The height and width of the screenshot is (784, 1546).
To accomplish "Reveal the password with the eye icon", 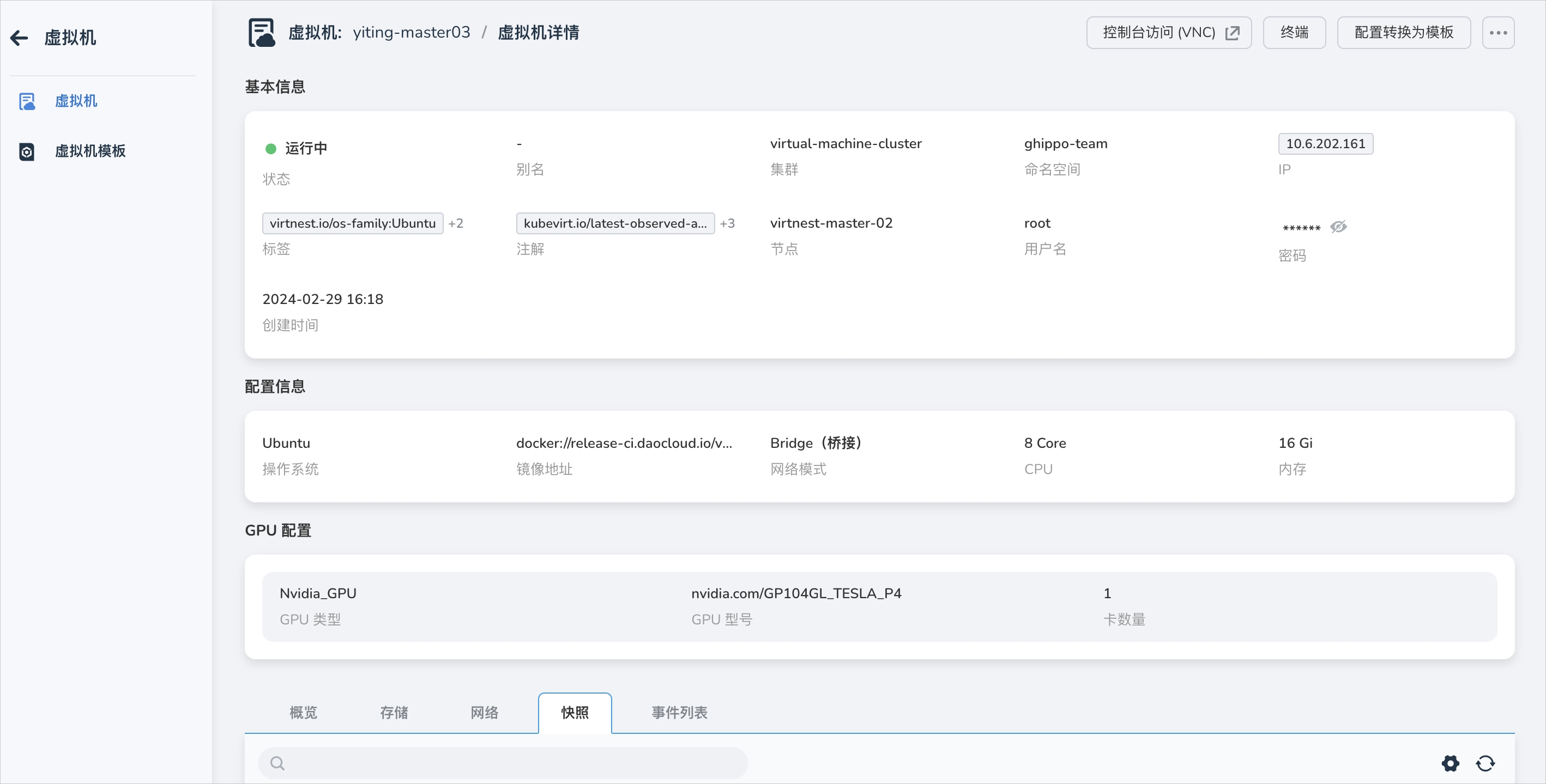I will click(x=1338, y=227).
